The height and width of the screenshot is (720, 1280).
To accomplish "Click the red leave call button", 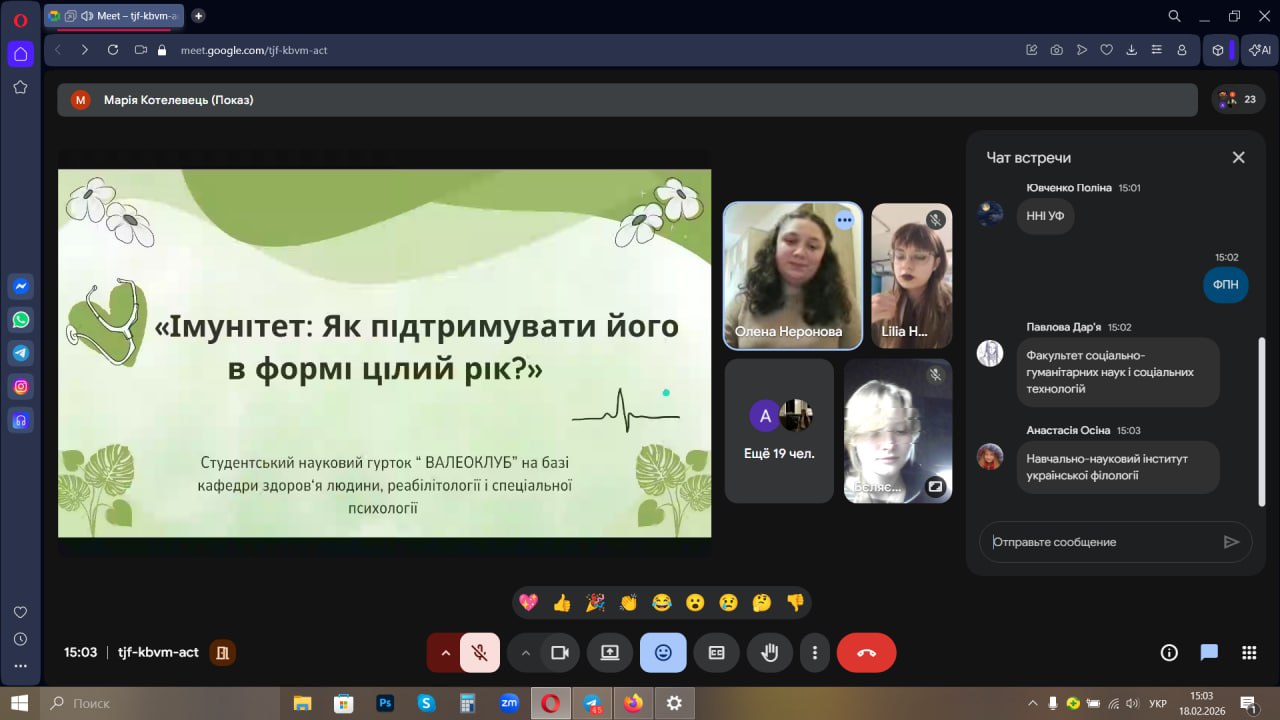I will (x=866, y=653).
